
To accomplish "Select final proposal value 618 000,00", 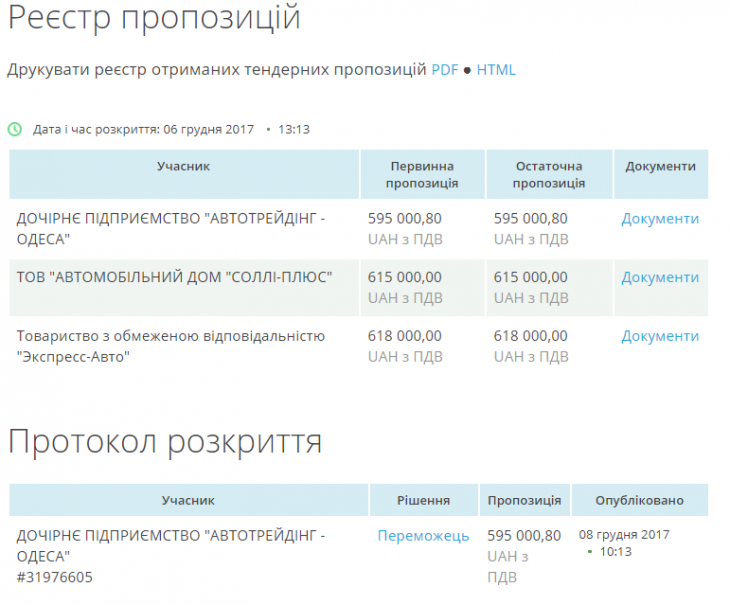I will coord(531,336).
